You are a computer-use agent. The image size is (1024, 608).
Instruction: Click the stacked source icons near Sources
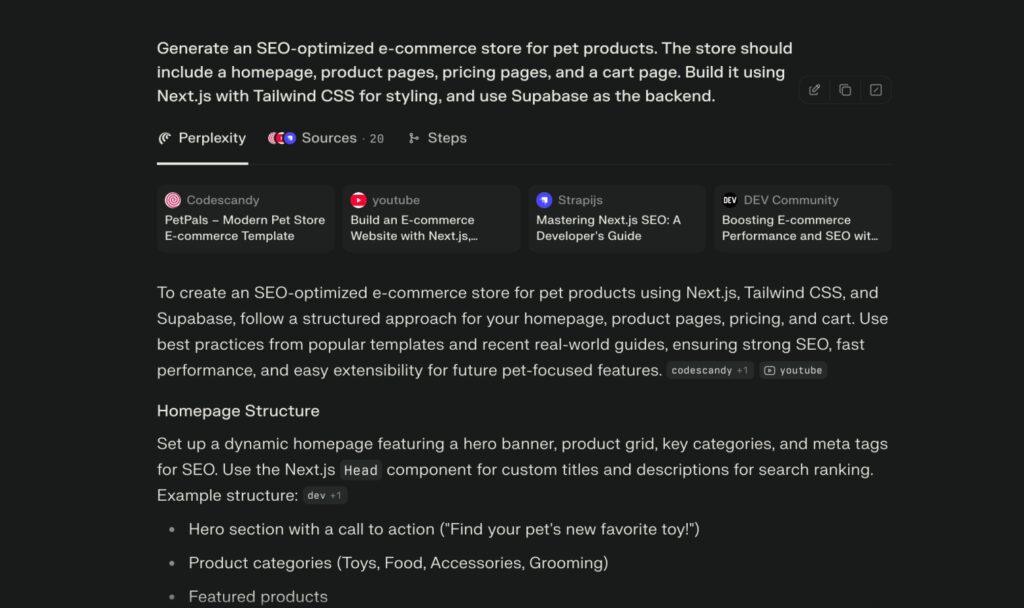pos(282,138)
